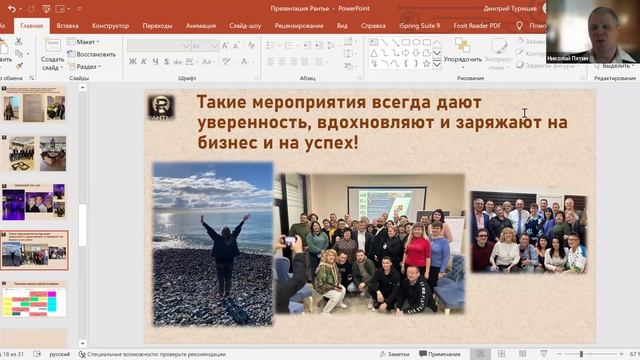Open change case Aa dropdown
Viewport: 640px width, 360px height.
tap(207, 62)
